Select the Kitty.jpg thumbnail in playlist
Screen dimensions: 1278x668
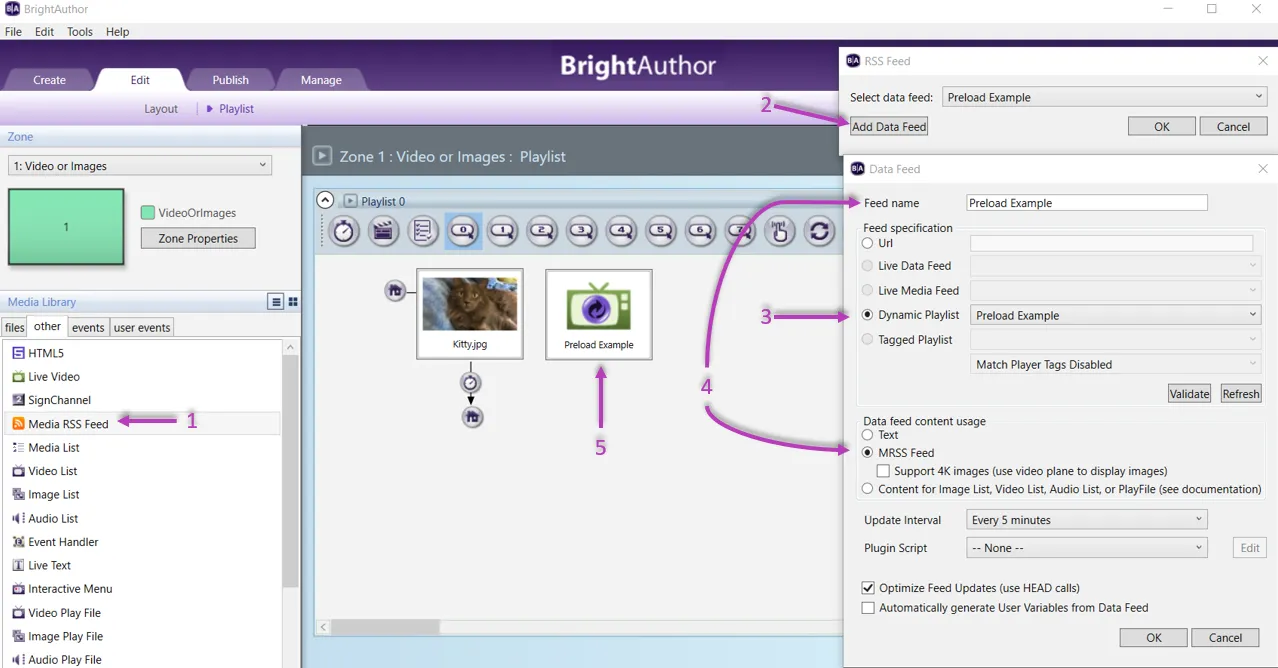coord(470,314)
